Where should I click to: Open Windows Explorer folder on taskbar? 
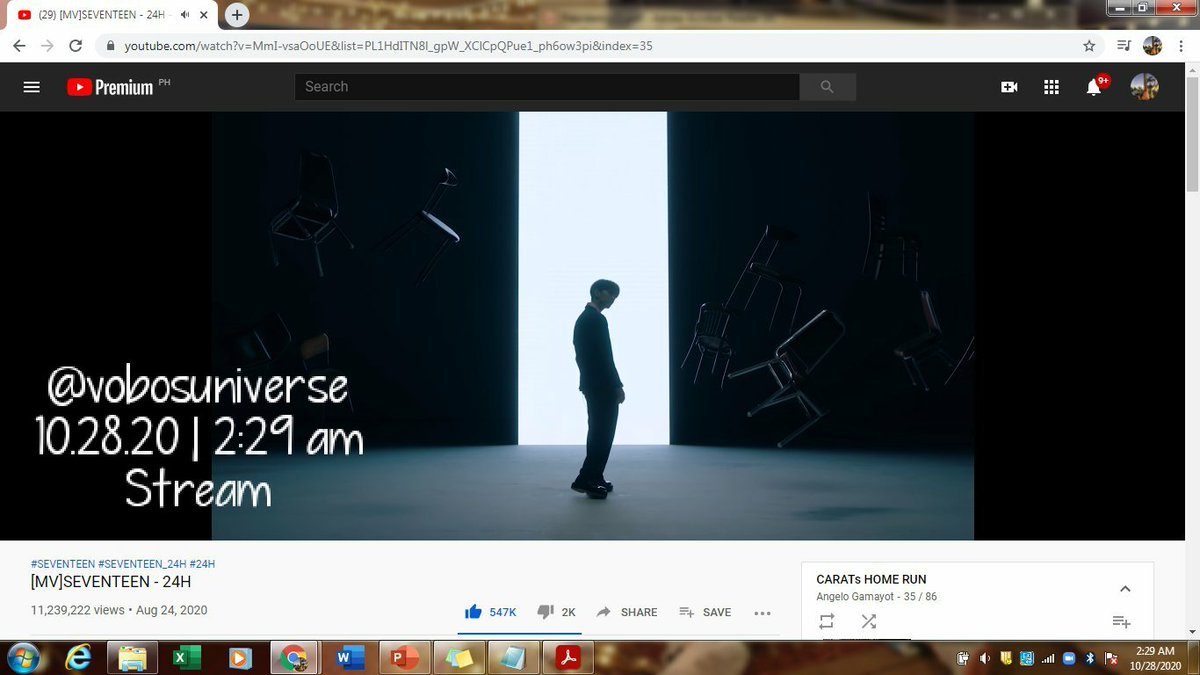(x=132, y=658)
